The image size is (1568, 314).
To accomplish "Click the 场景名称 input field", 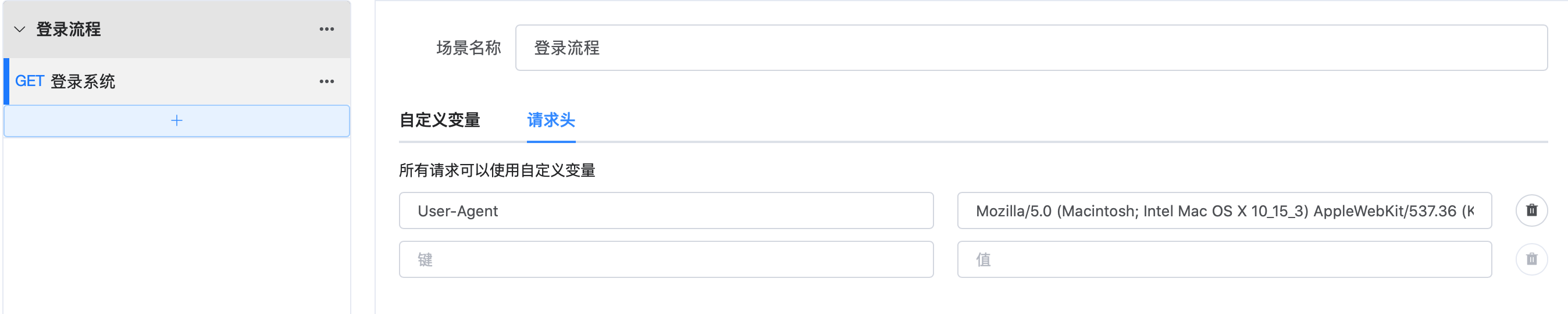I will click(1031, 48).
